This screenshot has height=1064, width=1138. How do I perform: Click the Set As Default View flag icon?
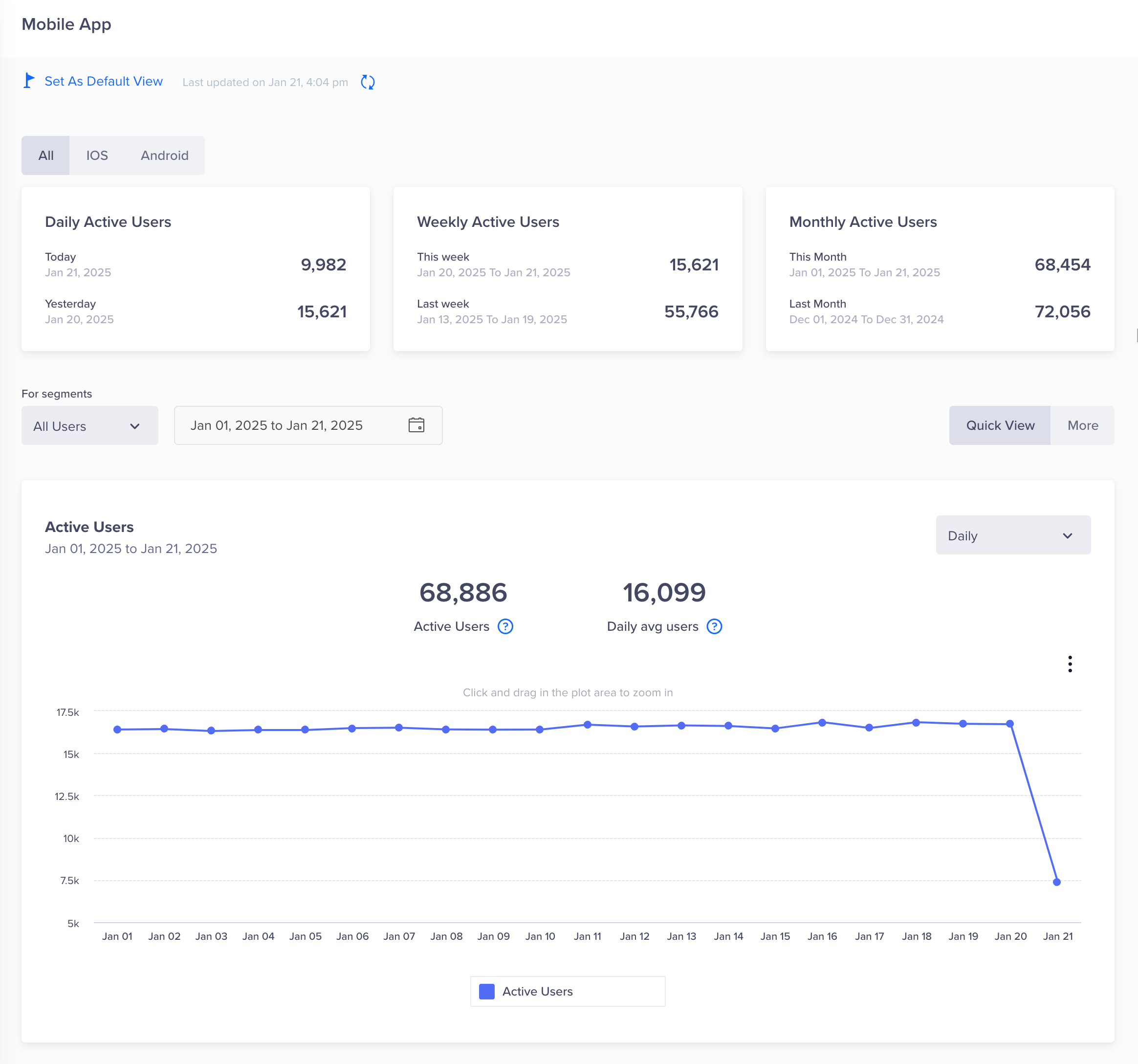[x=29, y=81]
